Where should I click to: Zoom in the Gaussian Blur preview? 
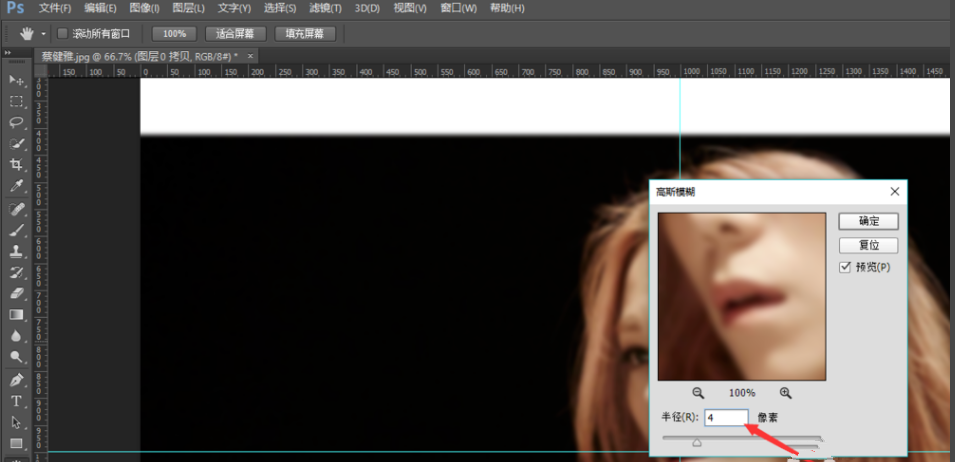coord(785,393)
